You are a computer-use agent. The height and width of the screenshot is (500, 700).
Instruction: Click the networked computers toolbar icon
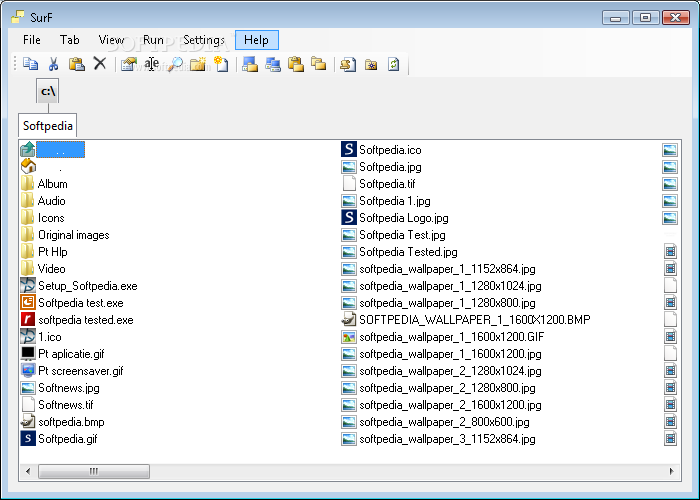coord(273,64)
